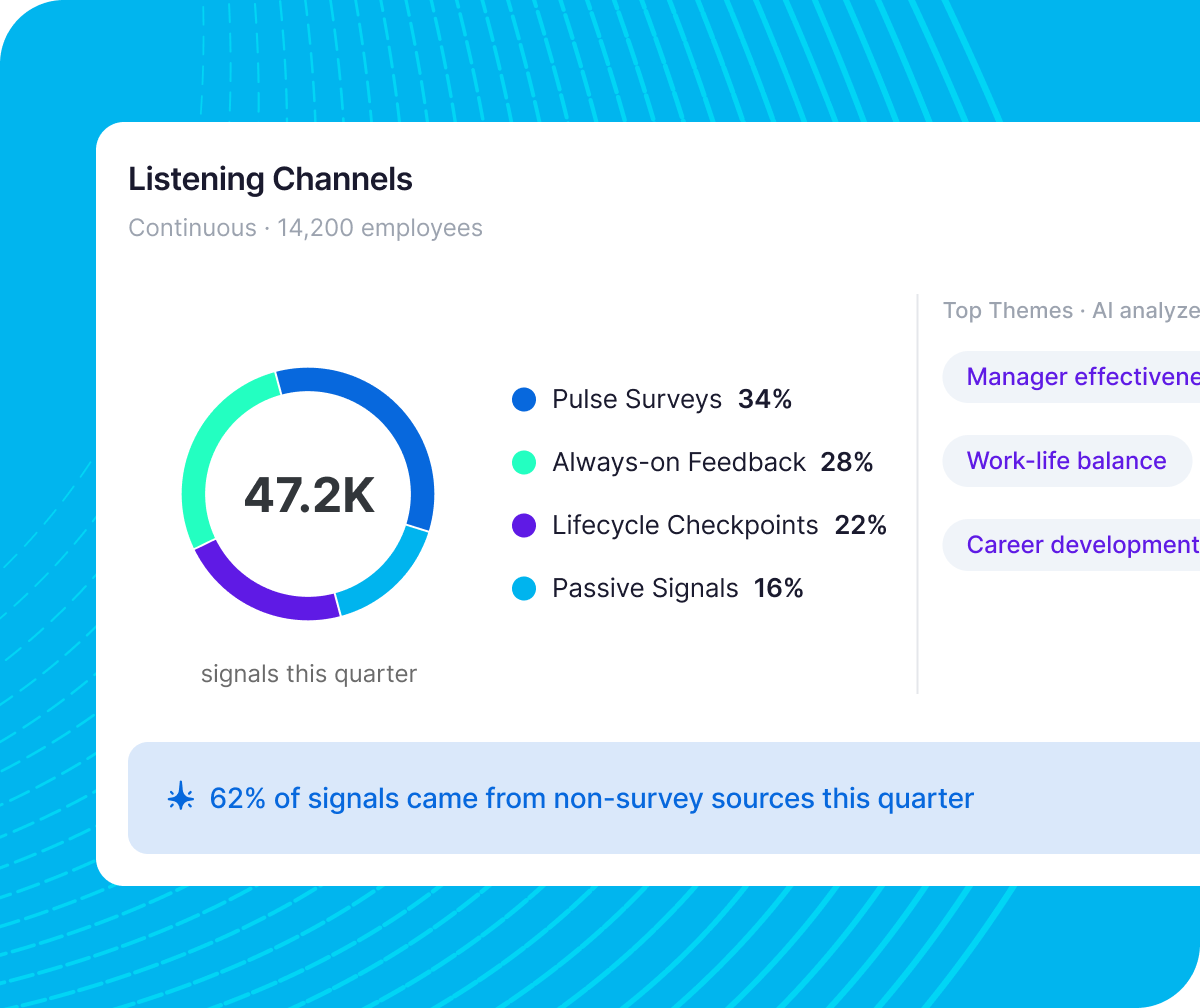Viewport: 1200px width, 1008px height.
Task: Click the 62% non-survey sources insight text
Action: click(592, 799)
